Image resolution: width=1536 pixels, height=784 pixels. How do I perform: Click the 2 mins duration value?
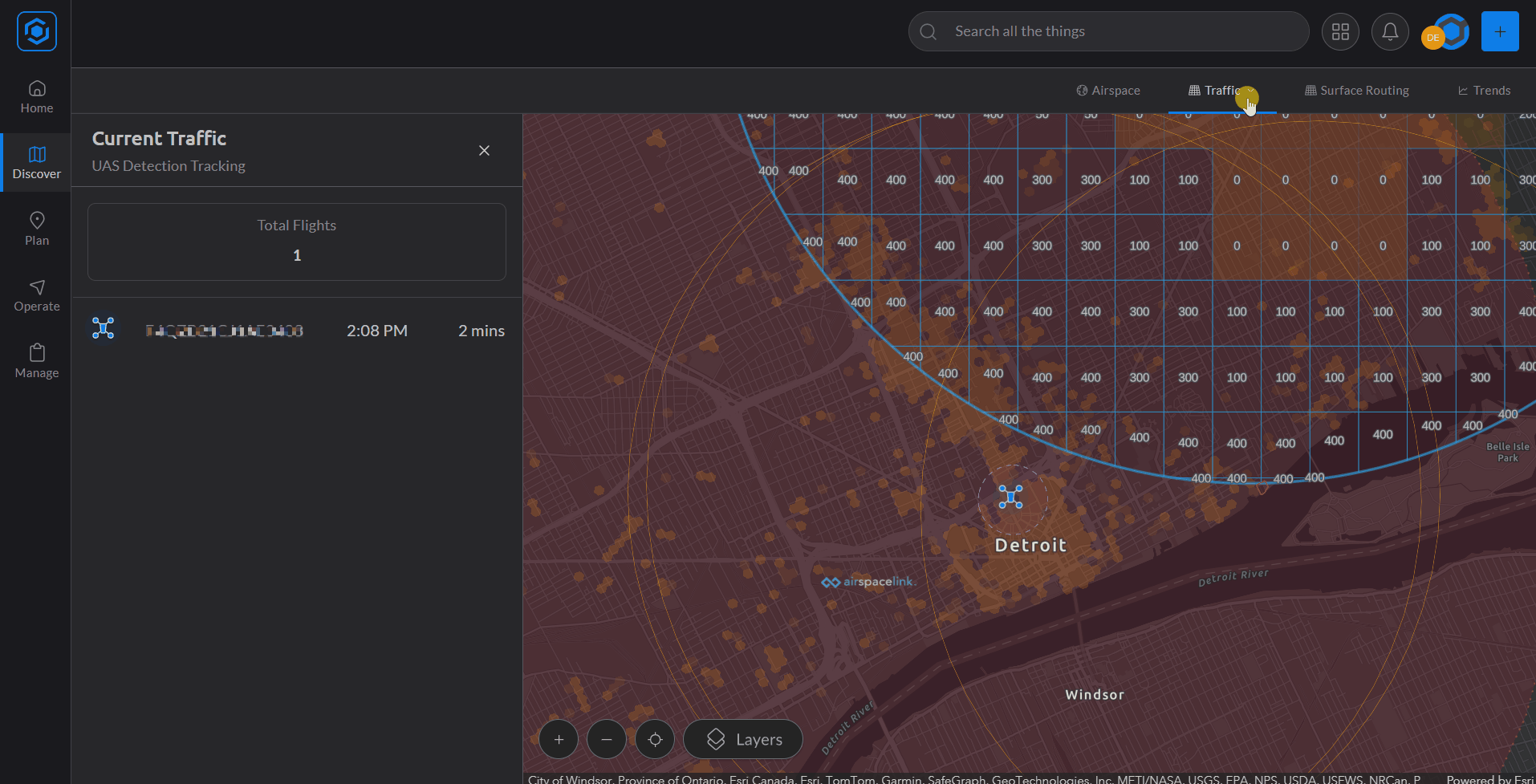[x=482, y=331]
